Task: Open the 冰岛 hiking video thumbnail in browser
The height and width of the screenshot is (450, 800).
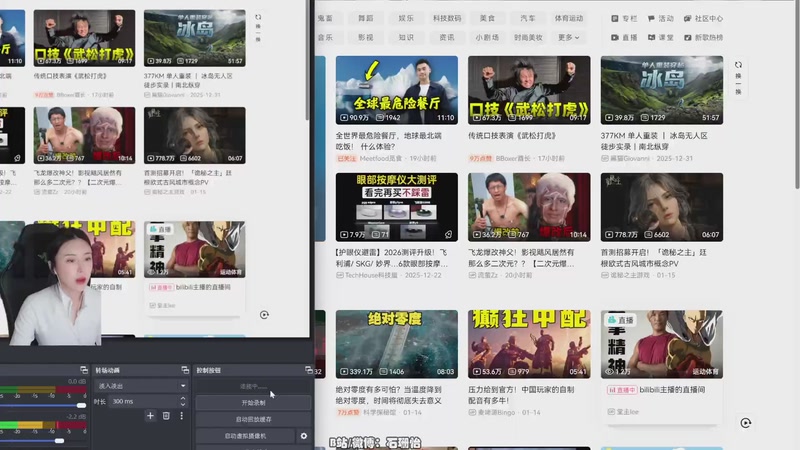Action: (x=662, y=90)
